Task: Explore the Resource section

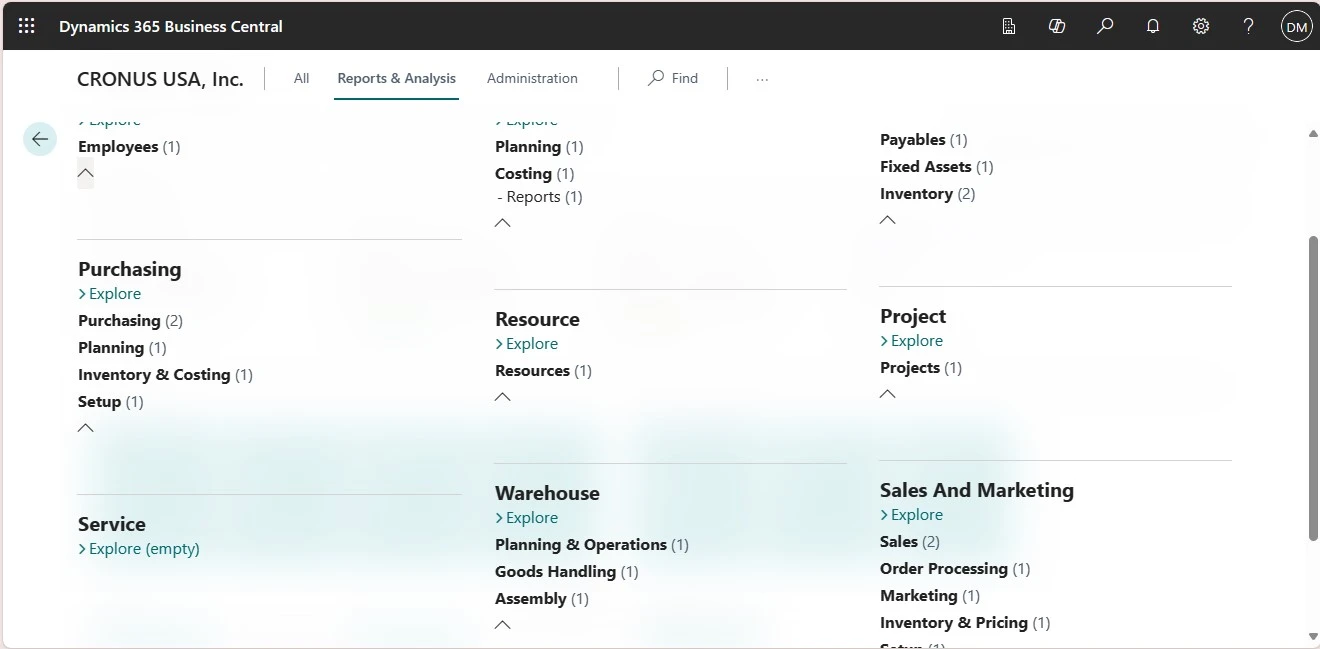Action: point(527,344)
